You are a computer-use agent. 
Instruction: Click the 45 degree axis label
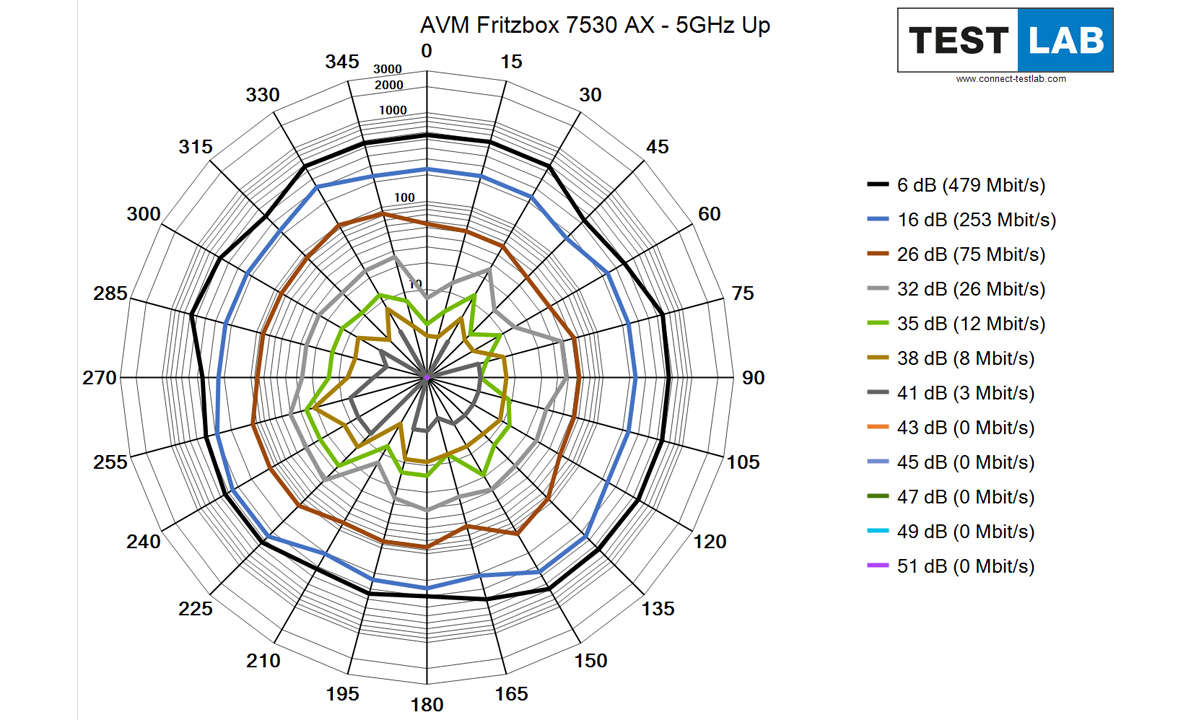(x=657, y=147)
